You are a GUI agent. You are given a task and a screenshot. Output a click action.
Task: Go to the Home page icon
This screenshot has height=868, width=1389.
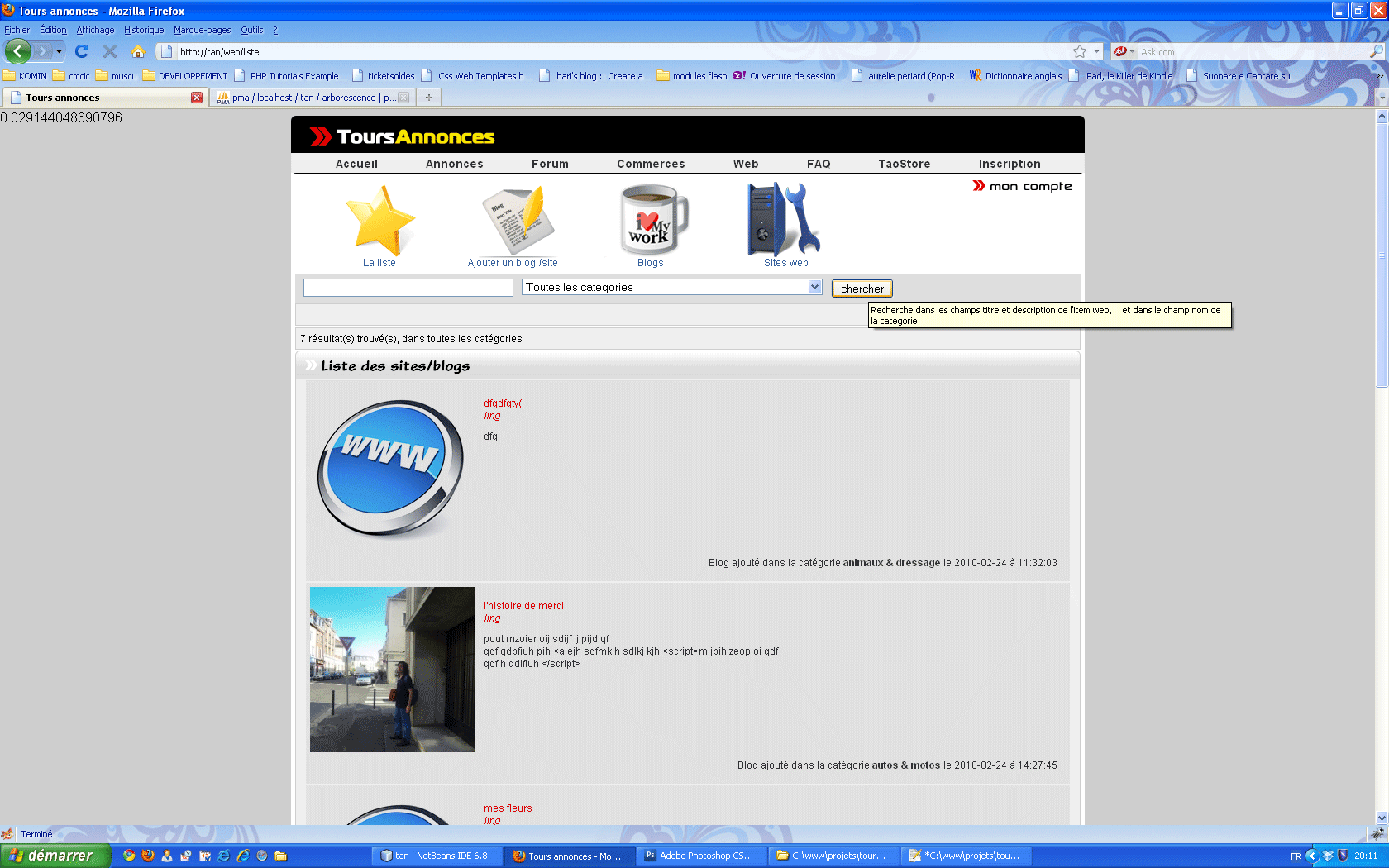click(138, 51)
